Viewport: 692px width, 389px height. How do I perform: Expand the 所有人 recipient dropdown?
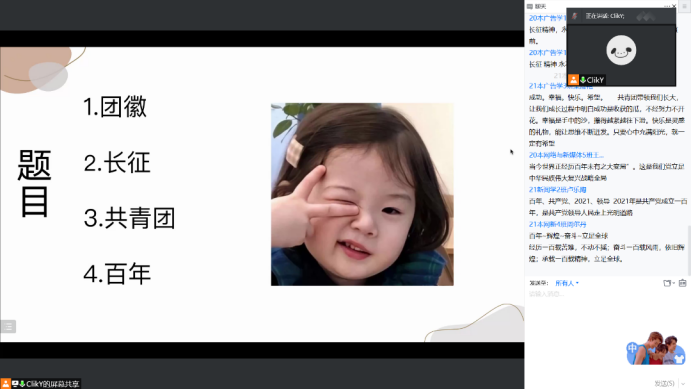[x=567, y=283]
